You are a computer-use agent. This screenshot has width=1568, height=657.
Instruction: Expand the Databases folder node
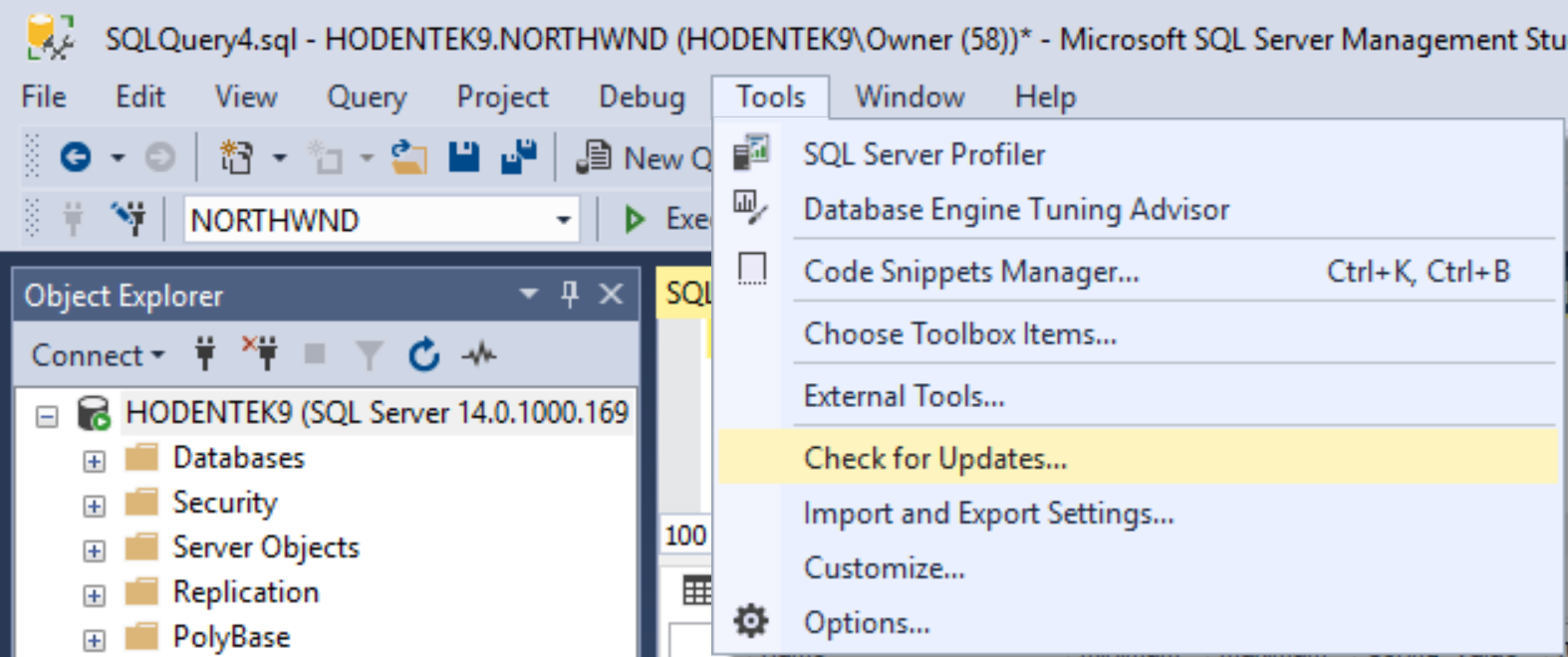click(94, 461)
